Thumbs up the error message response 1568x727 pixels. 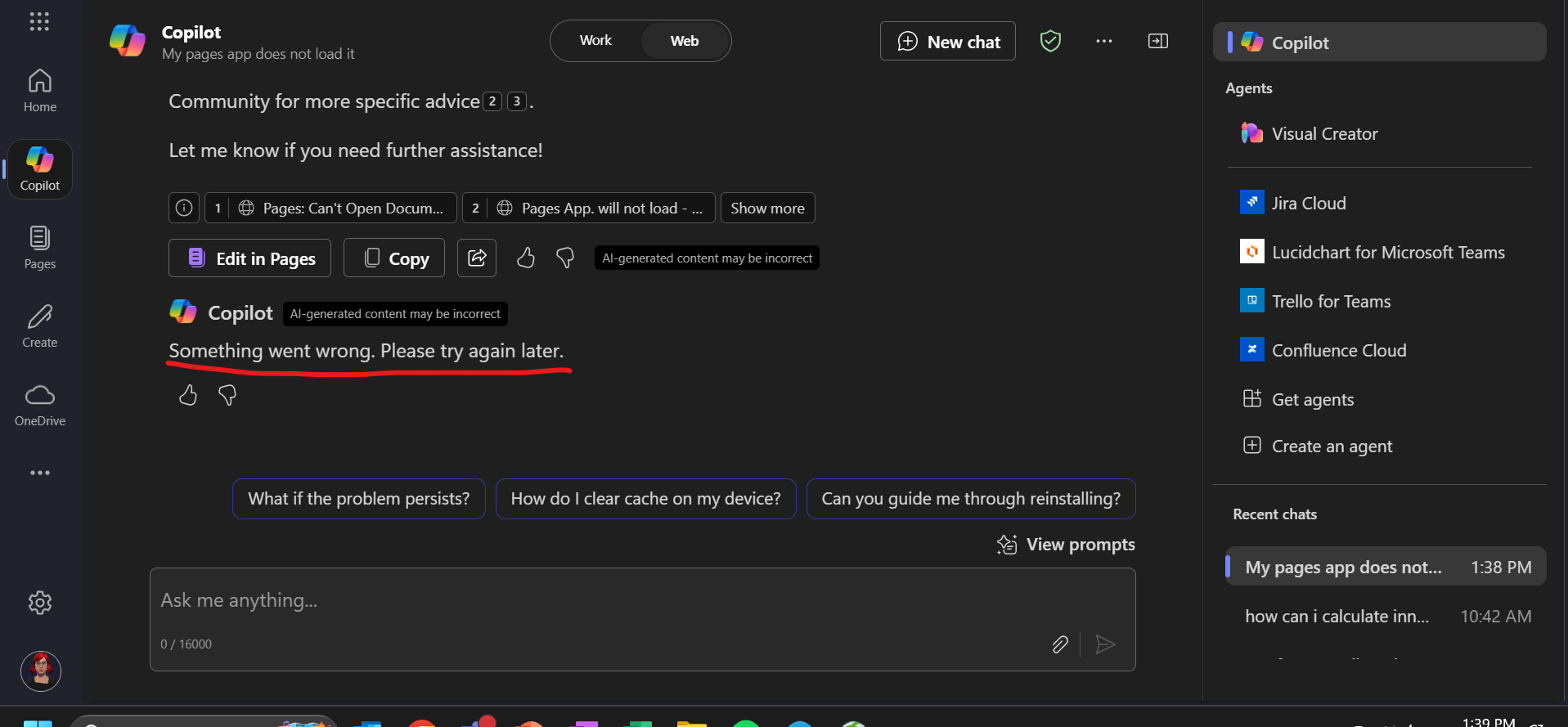(188, 396)
